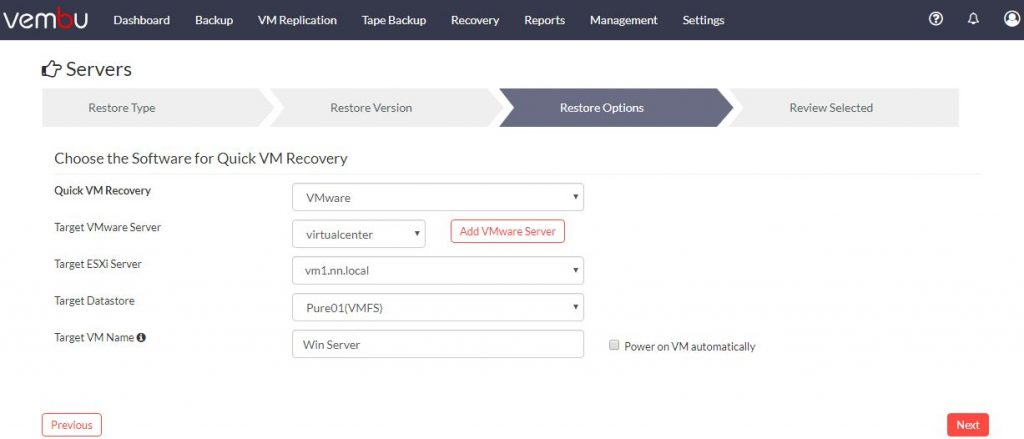Enable Power on VM automatically checkbox
The image size is (1024, 439).
click(614, 346)
